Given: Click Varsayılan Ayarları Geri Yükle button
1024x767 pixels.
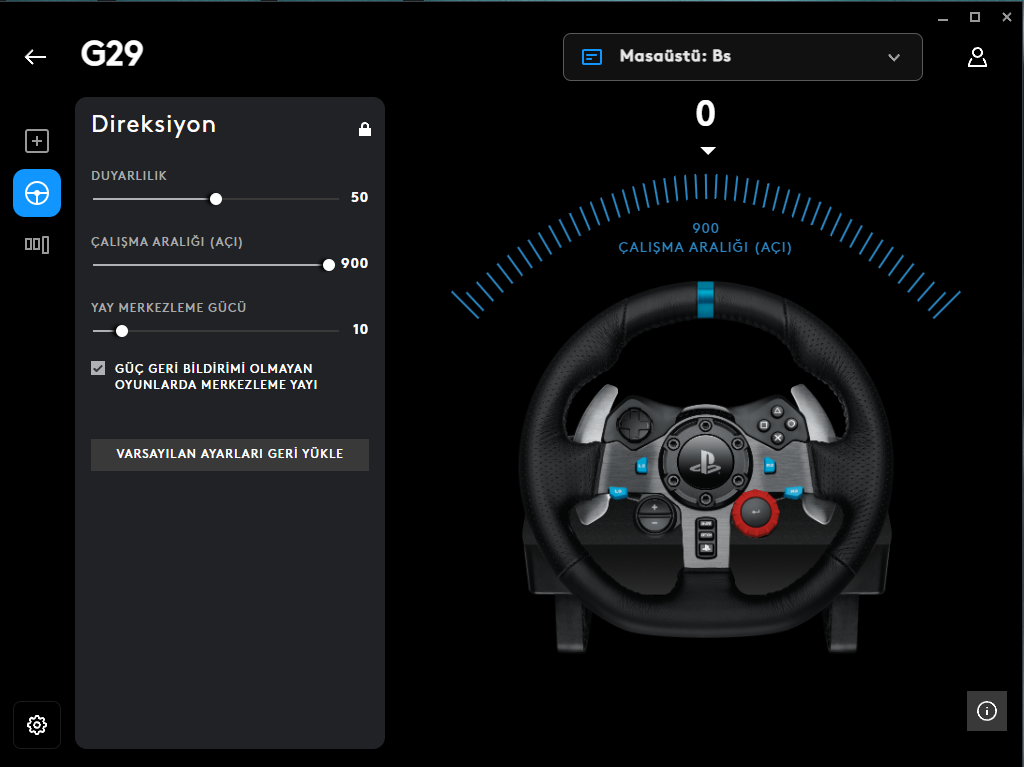Looking at the screenshot, I should point(230,454).
